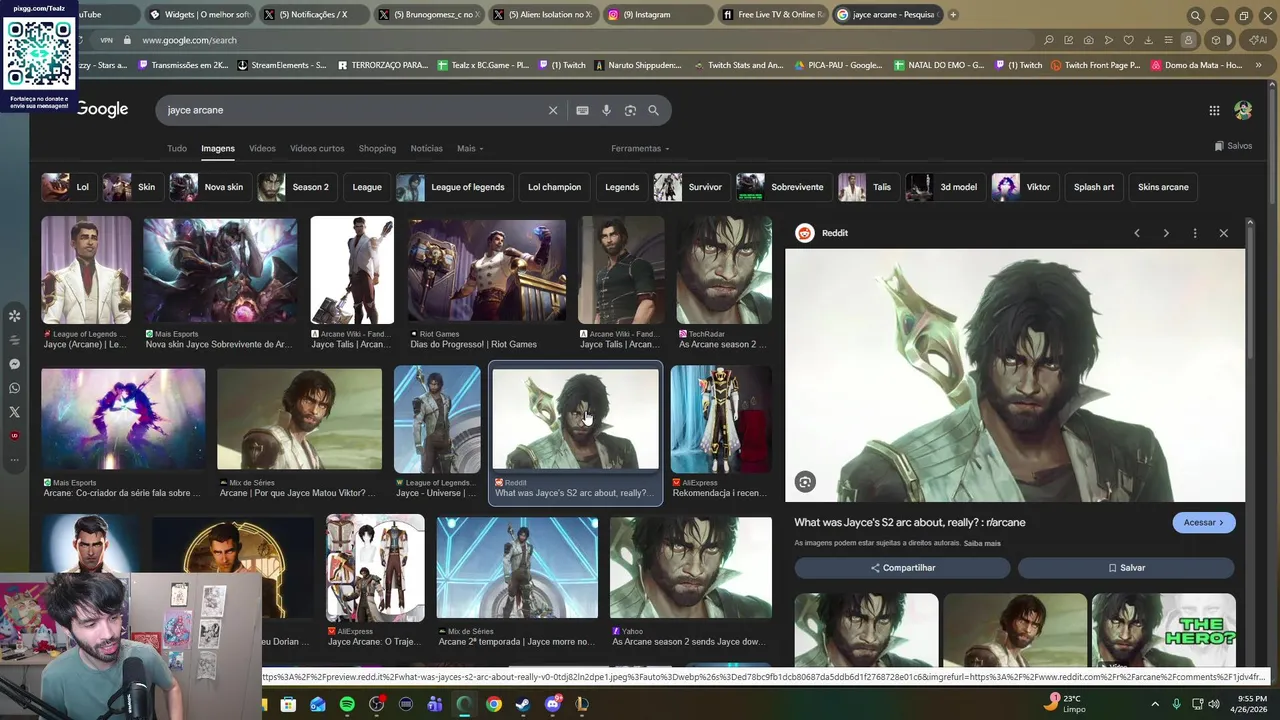Viewport: 1280px width, 720px height.
Task: Open the Twitch Front Page bookmark
Action: click(1094, 65)
